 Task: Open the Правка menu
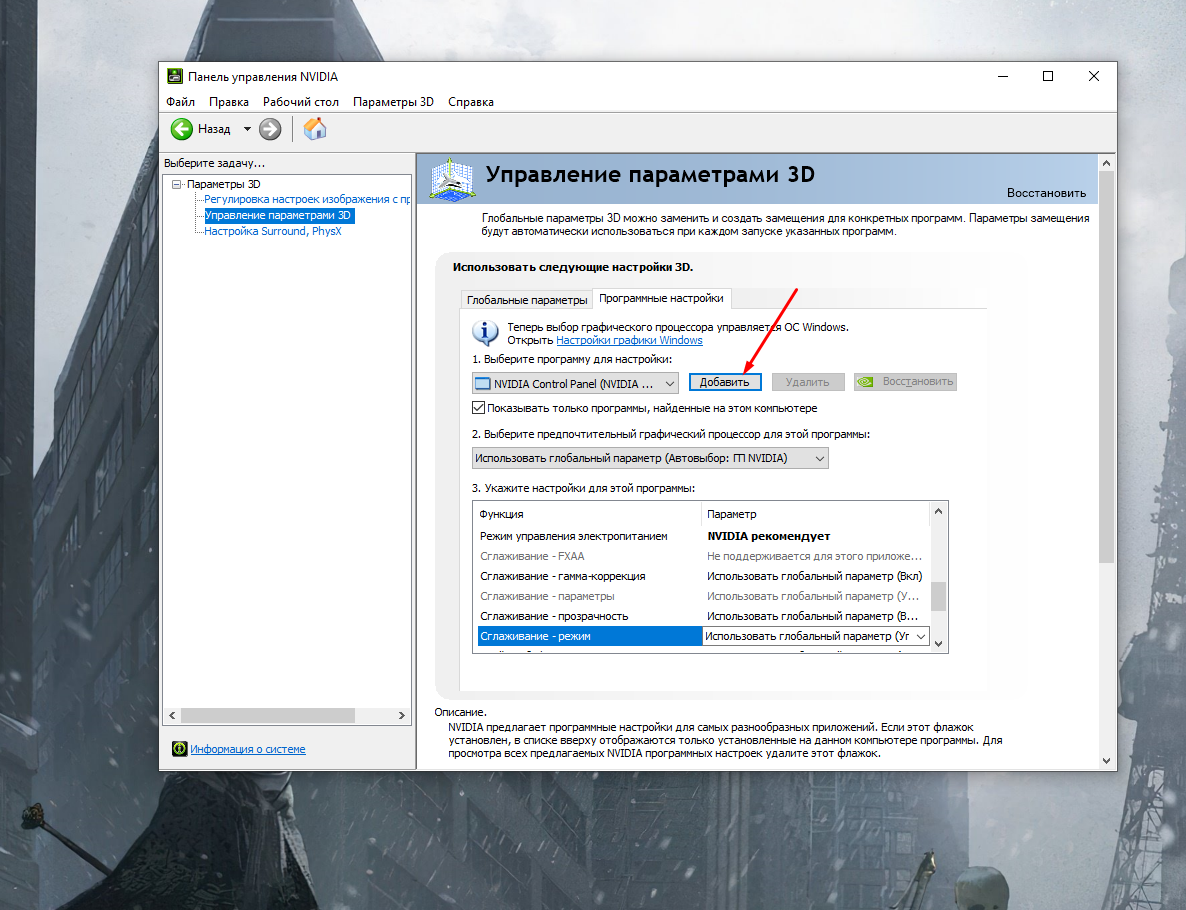[228, 102]
